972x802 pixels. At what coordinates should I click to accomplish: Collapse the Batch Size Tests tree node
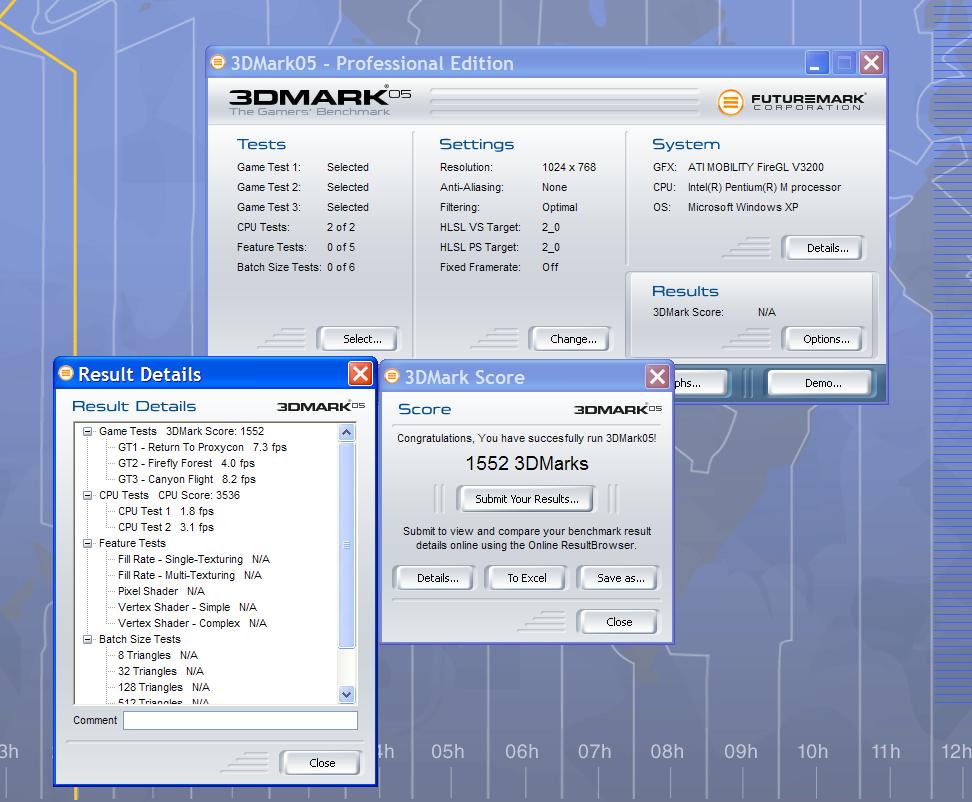coord(87,640)
